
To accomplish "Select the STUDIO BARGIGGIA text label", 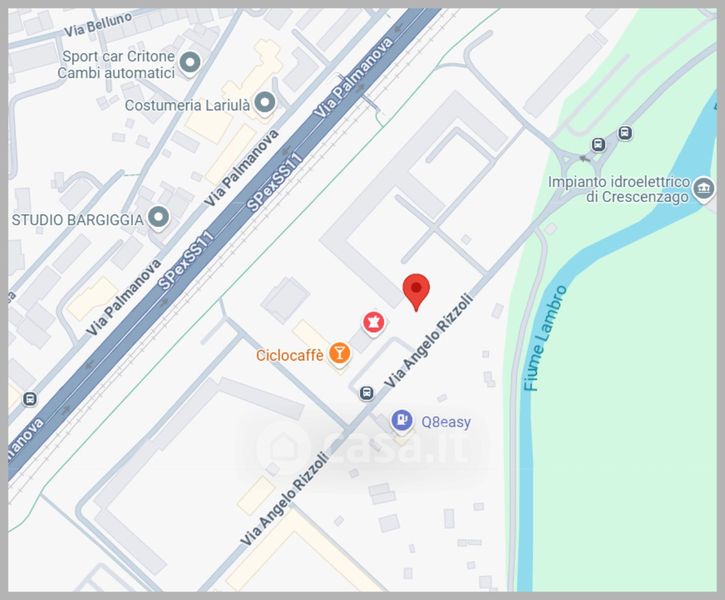I will tap(78, 220).
